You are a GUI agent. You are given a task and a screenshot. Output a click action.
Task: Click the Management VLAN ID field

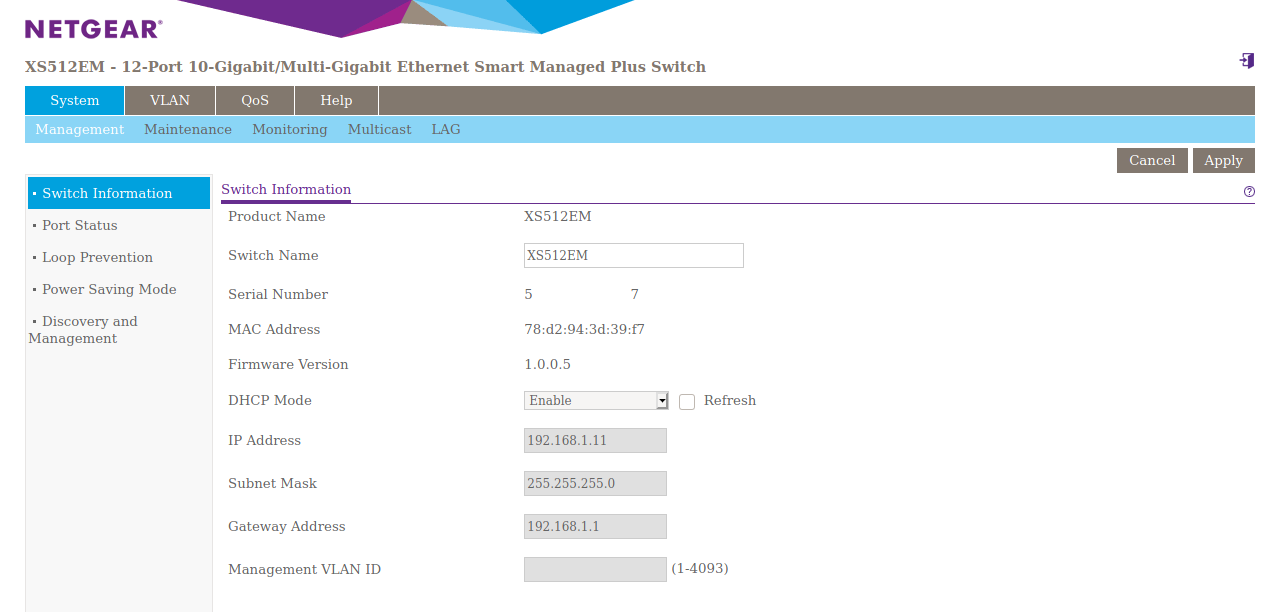click(595, 570)
